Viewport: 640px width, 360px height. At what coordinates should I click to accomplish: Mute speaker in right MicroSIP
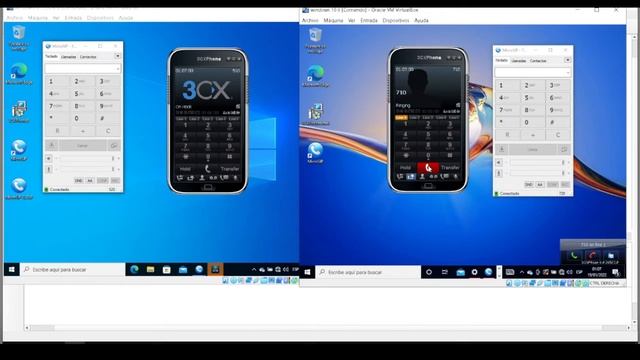click(x=499, y=162)
